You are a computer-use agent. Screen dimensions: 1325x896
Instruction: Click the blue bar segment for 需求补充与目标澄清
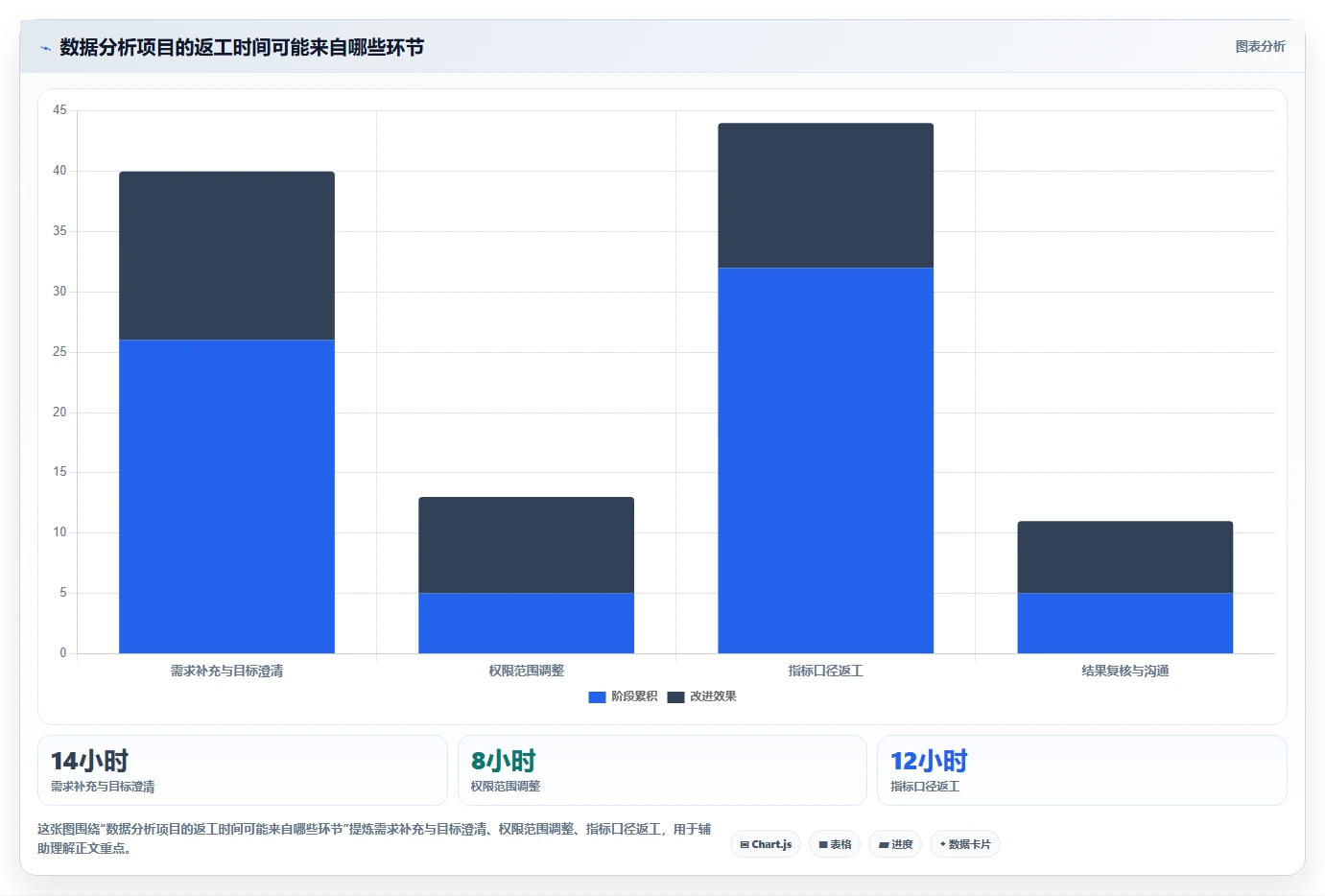(x=226, y=497)
